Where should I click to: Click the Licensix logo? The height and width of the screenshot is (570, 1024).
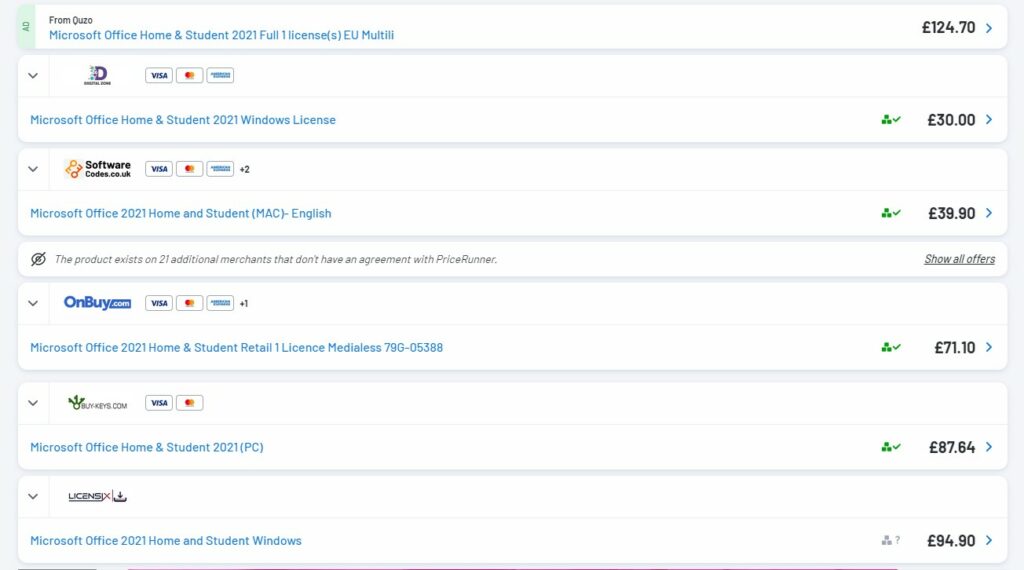[97, 496]
